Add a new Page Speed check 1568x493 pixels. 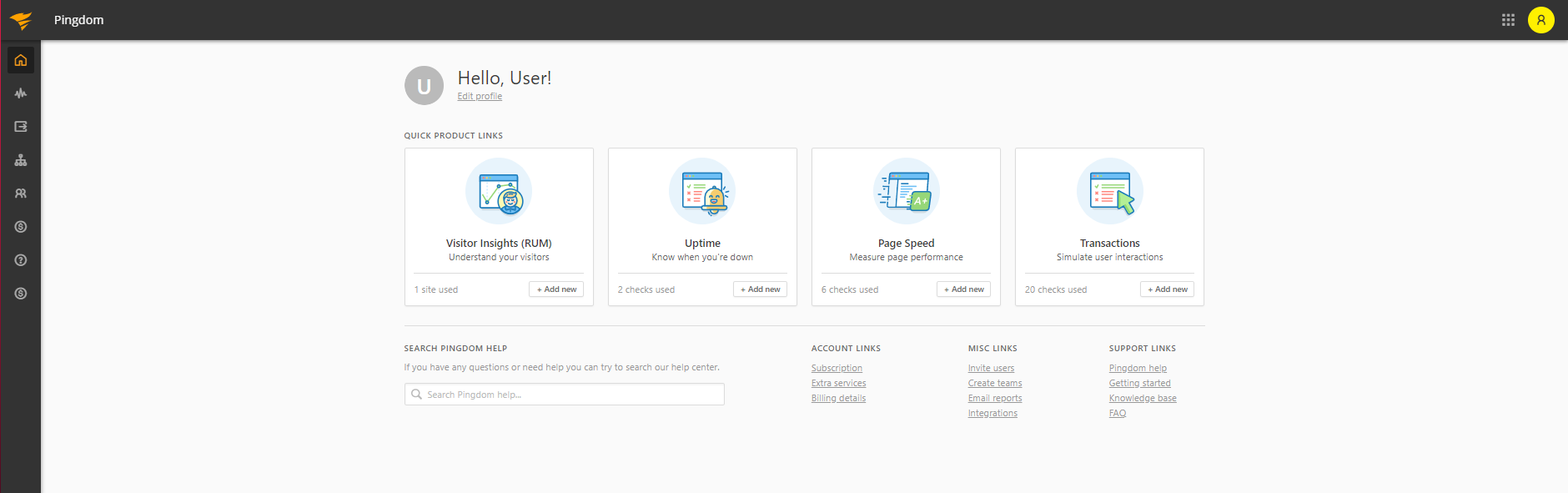point(963,289)
